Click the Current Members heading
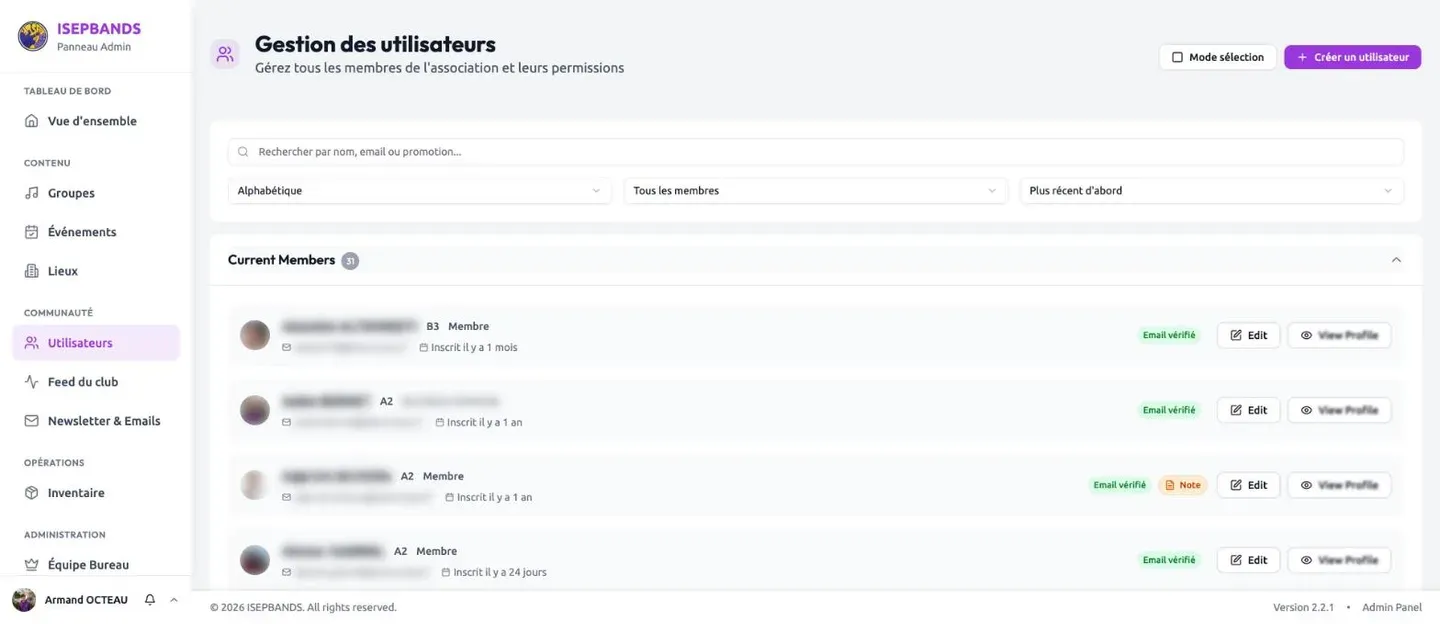This screenshot has height=624, width=1440. coord(281,260)
